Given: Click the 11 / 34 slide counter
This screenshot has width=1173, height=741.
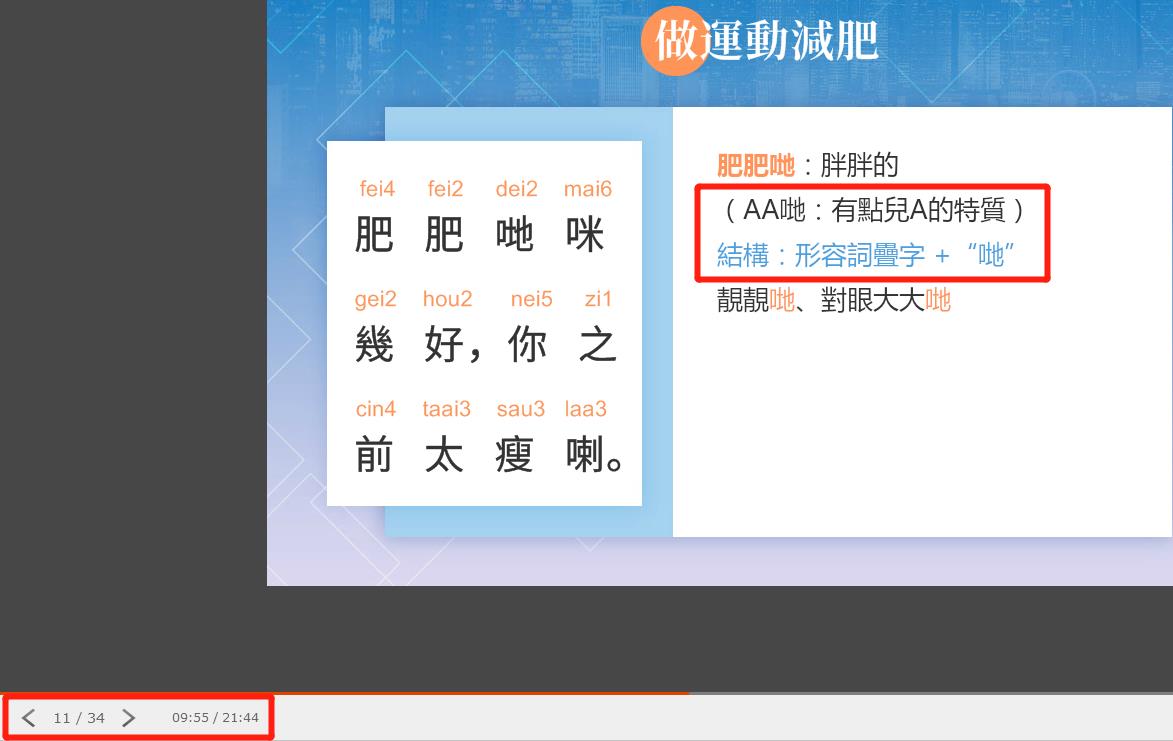Looking at the screenshot, I should (79, 718).
